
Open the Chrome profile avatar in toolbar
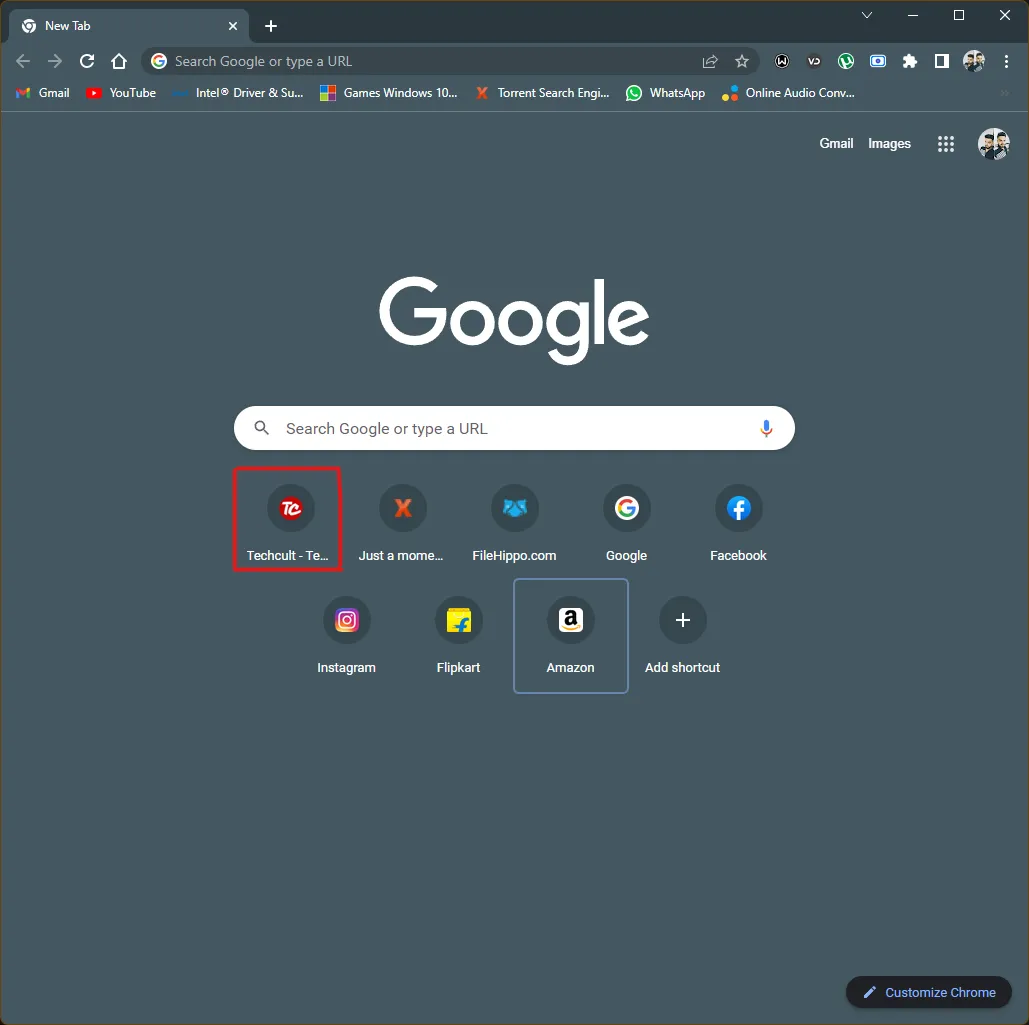[x=974, y=61]
